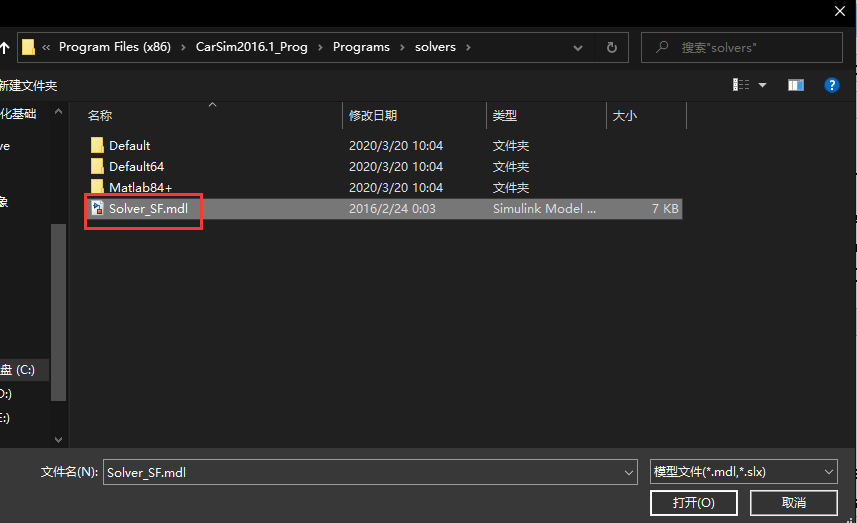Click the solvers breadcrumb
This screenshot has width=857, height=523.
[x=435, y=47]
